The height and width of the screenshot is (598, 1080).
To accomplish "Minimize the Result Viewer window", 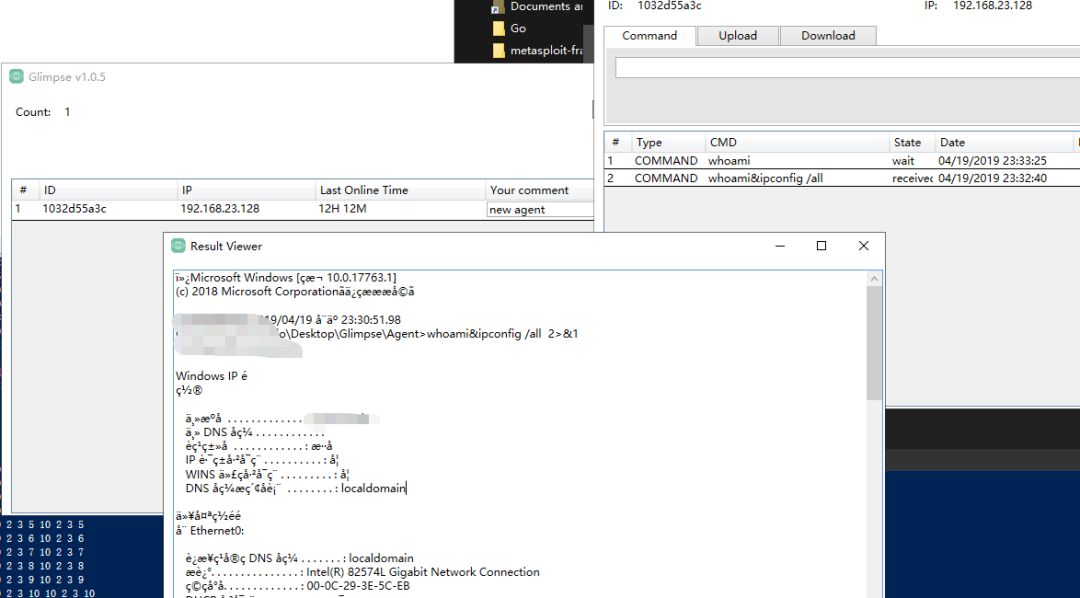I will click(779, 246).
